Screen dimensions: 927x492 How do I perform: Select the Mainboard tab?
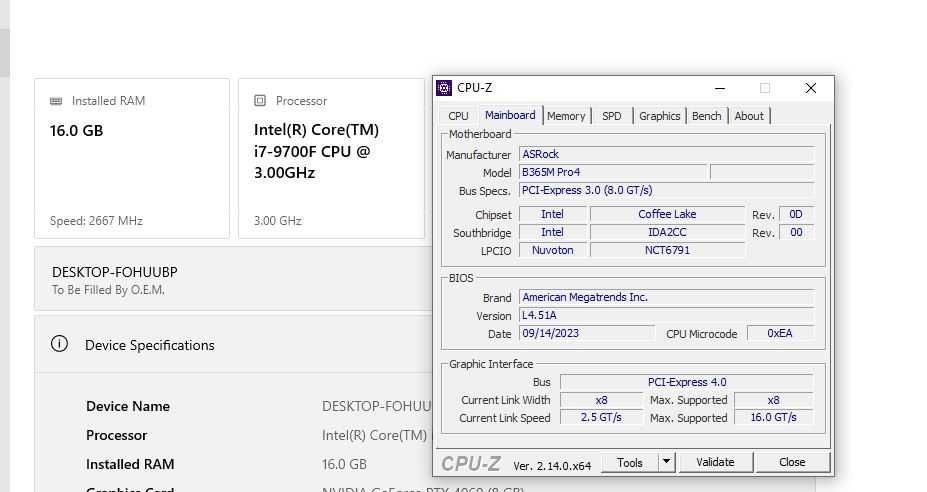pos(510,115)
